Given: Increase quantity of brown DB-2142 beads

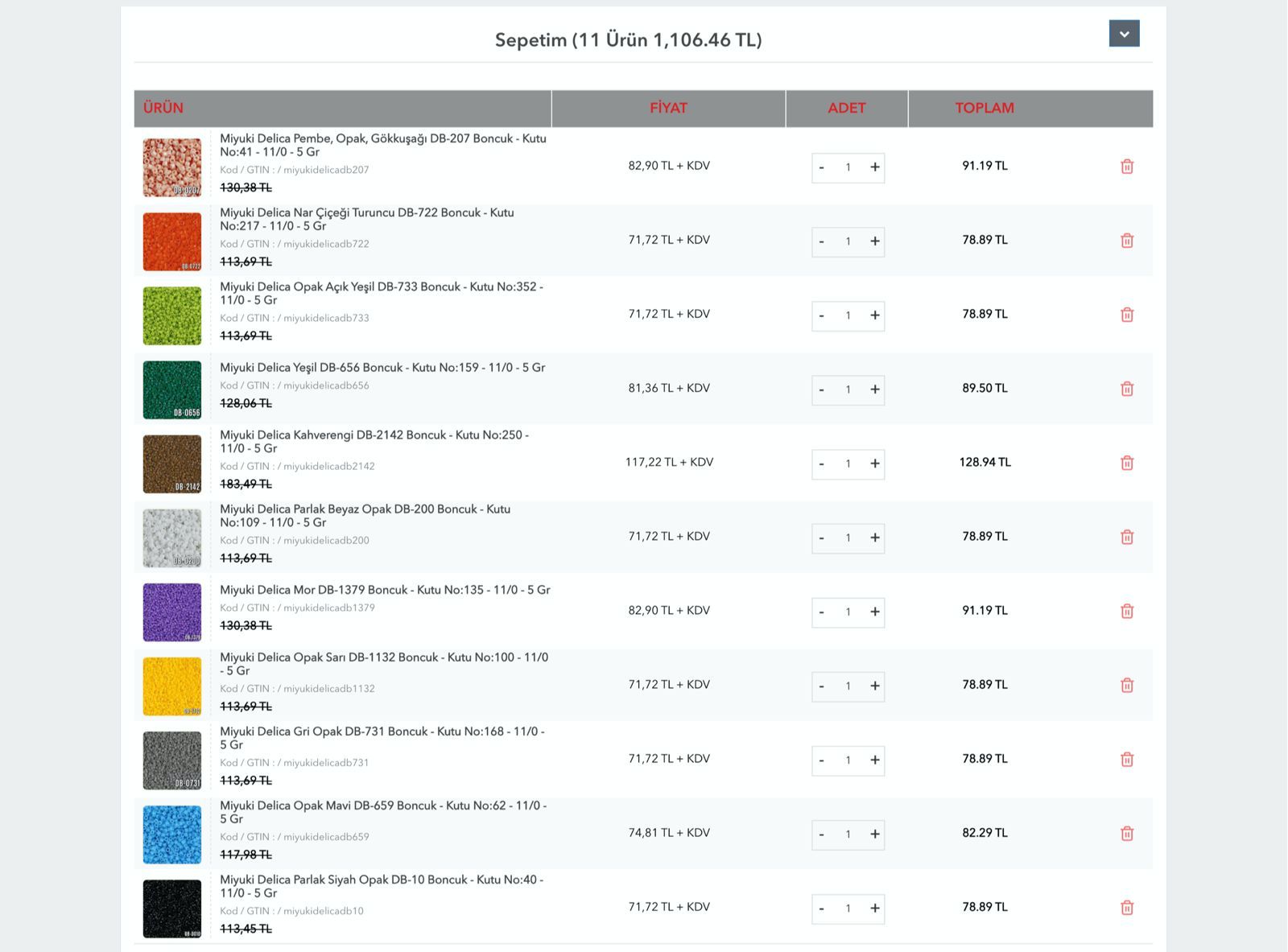Looking at the screenshot, I should (874, 464).
